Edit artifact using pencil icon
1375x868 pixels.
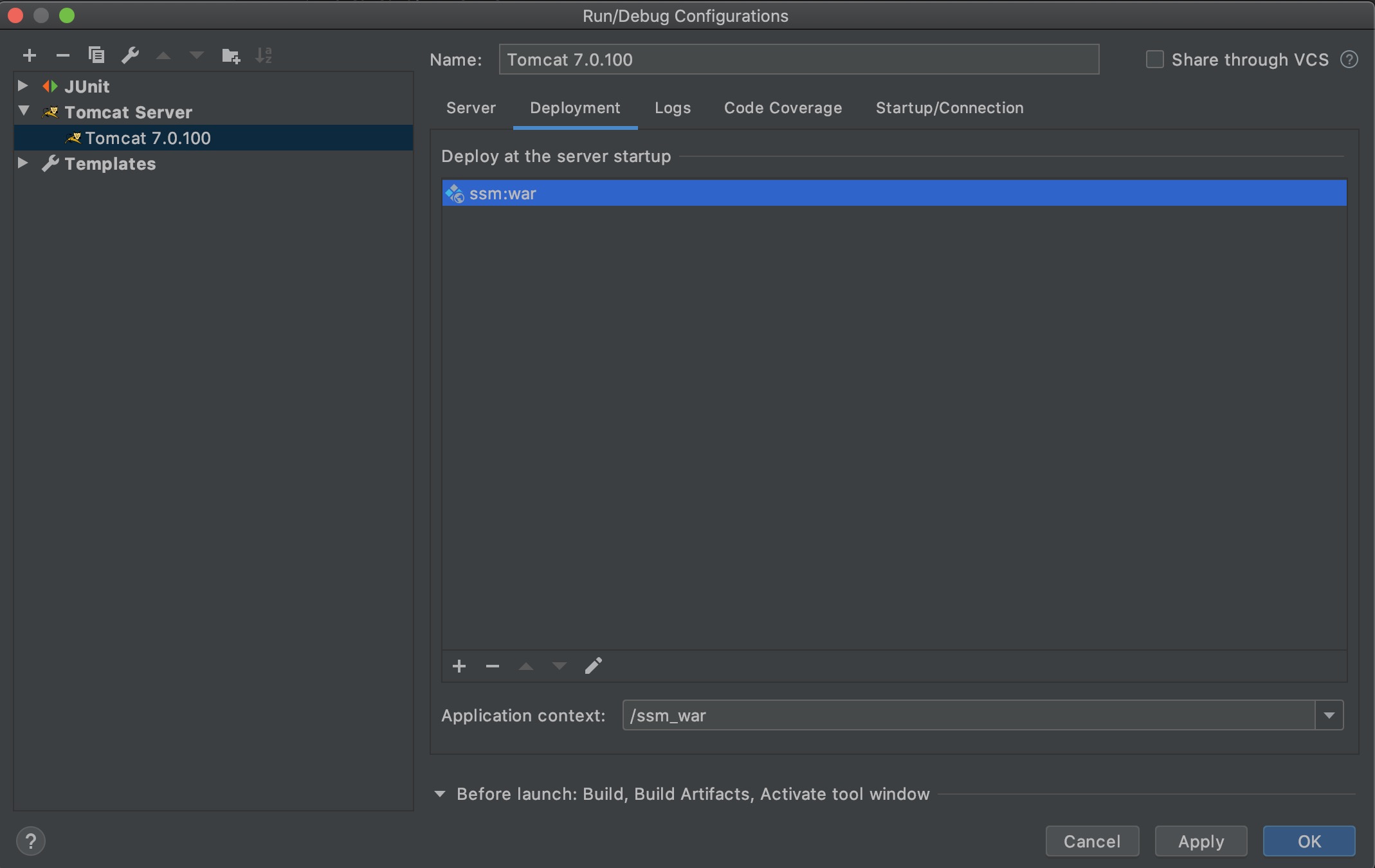(x=593, y=666)
